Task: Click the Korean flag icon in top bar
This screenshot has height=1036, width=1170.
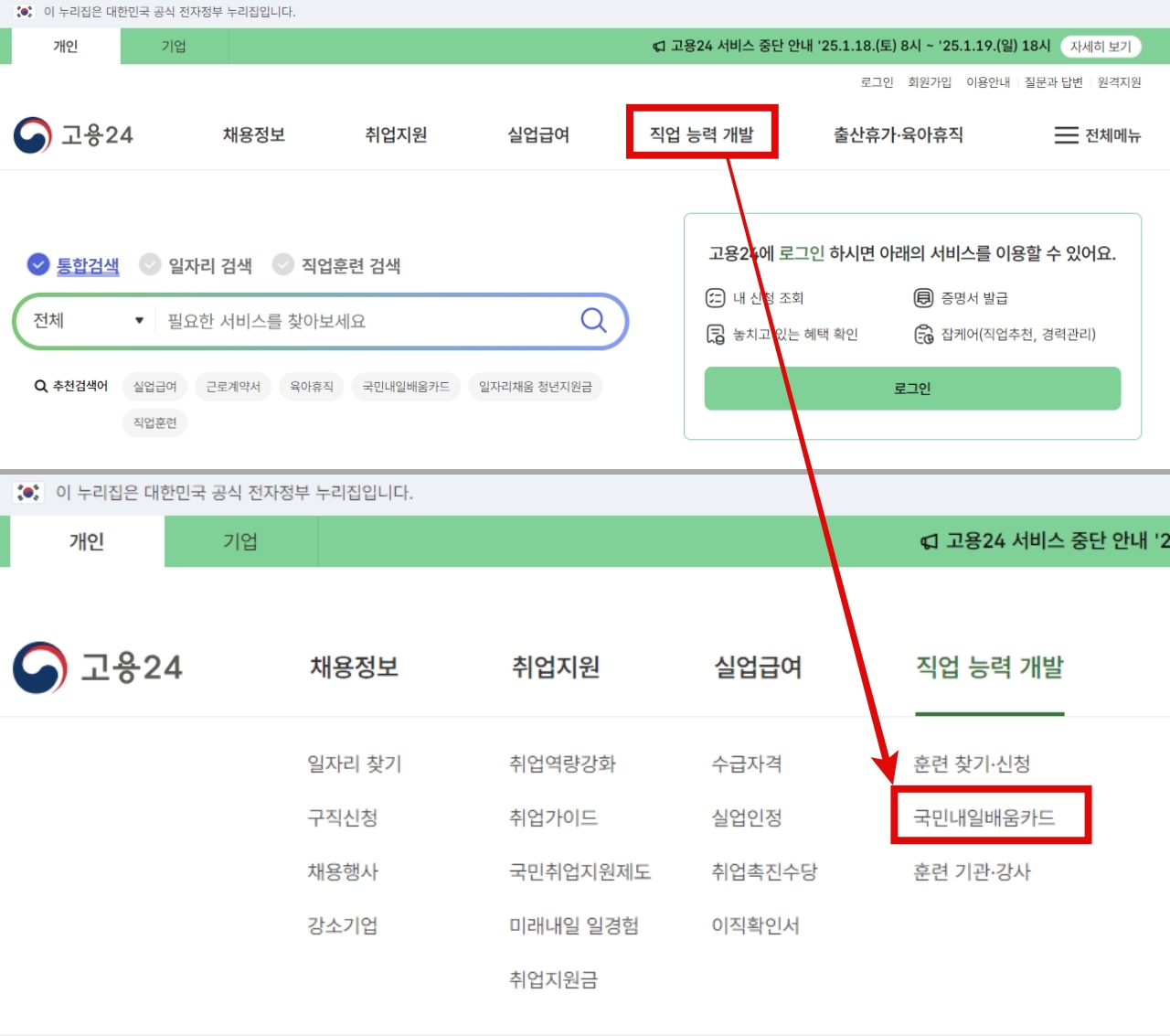Action: coord(25,12)
